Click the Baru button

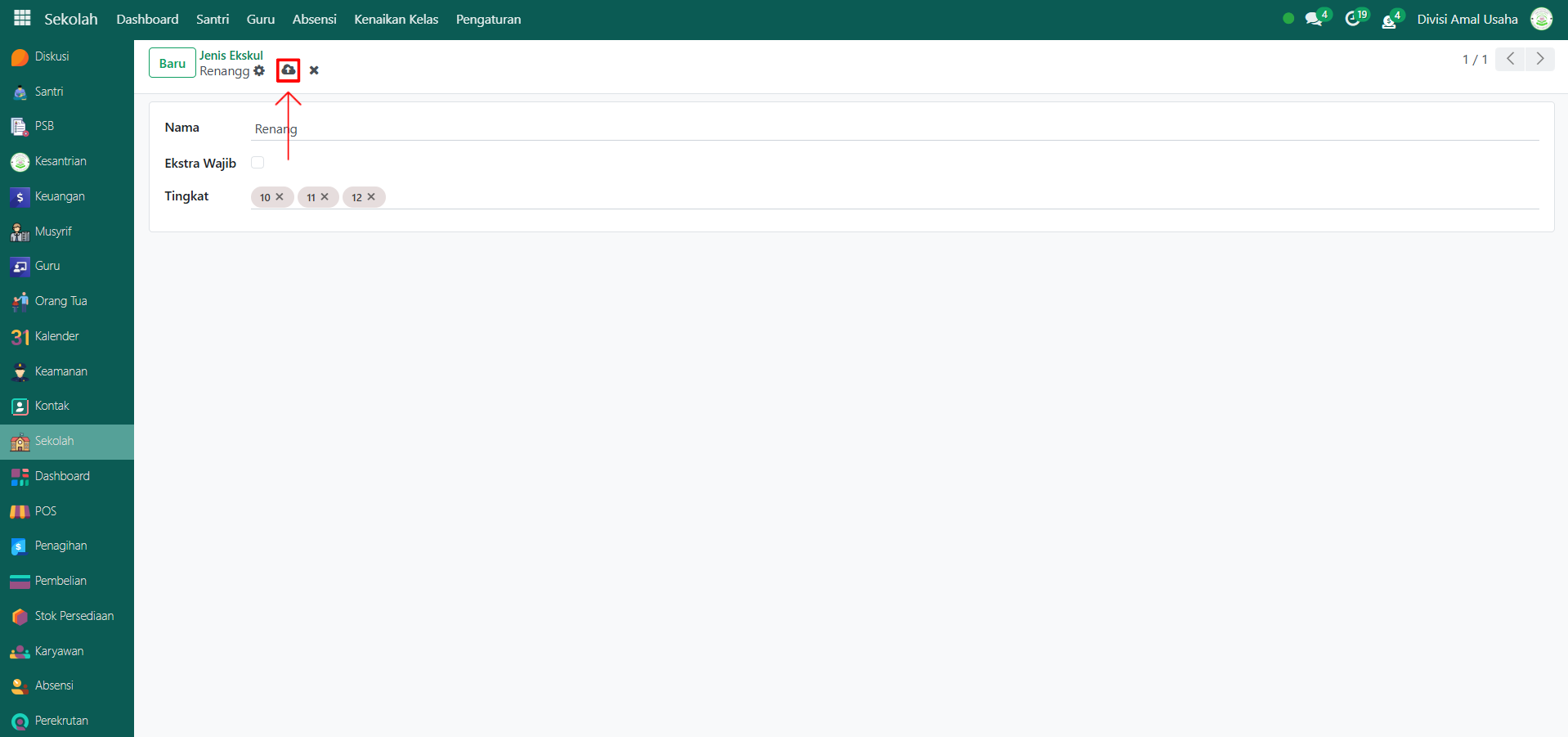[x=172, y=63]
